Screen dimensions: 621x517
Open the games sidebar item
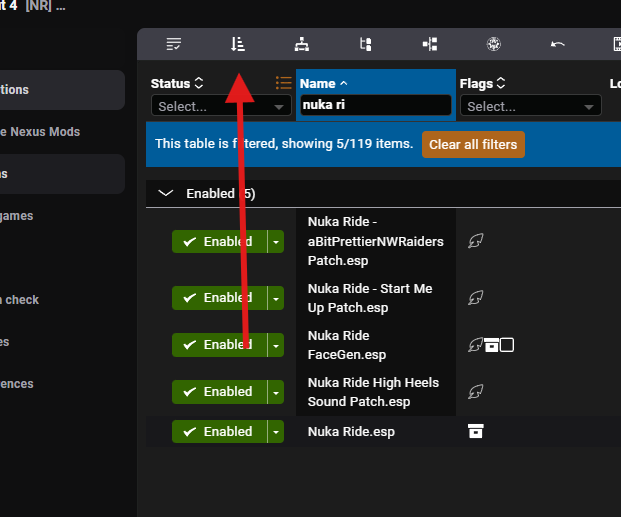17,216
